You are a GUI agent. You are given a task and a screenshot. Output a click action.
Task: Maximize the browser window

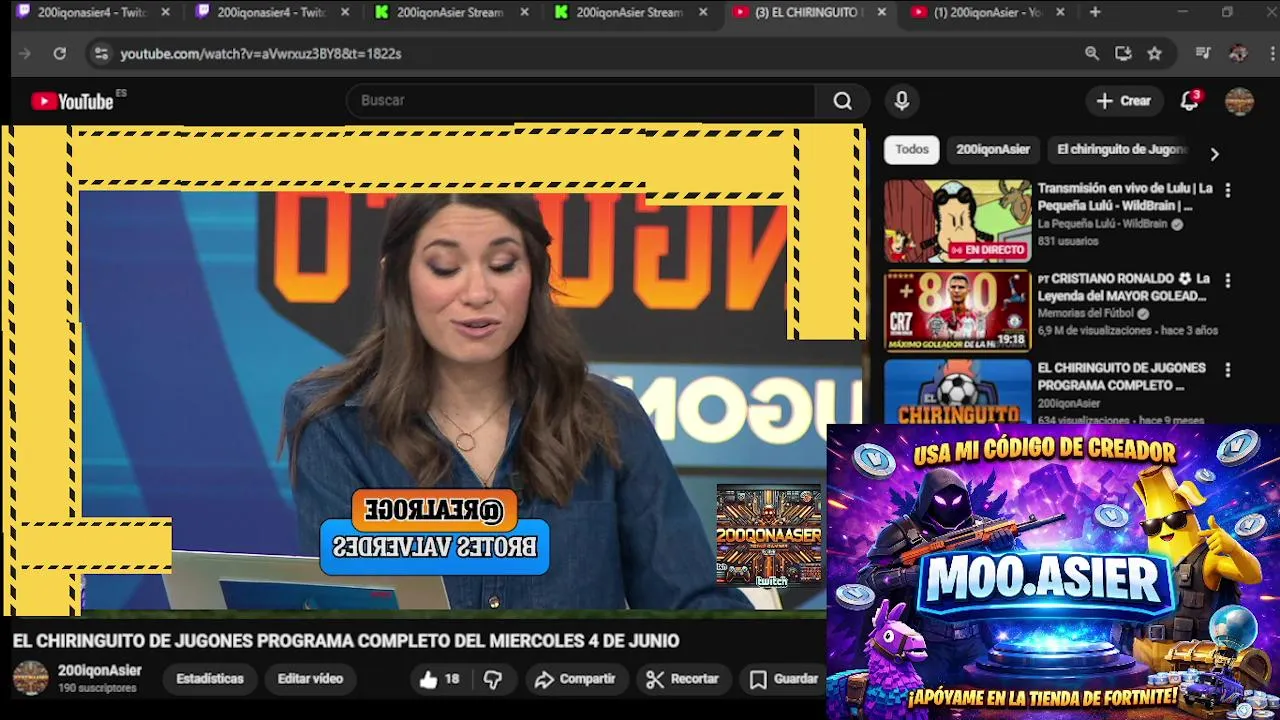(x=1227, y=12)
